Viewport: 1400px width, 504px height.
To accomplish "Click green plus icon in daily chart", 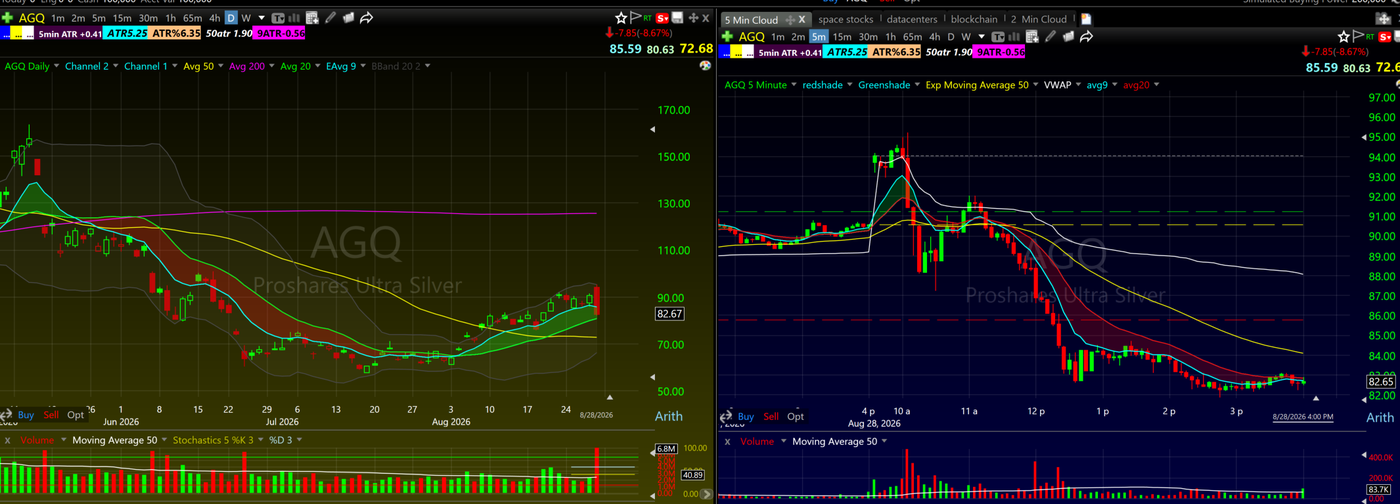I will 7,18.
